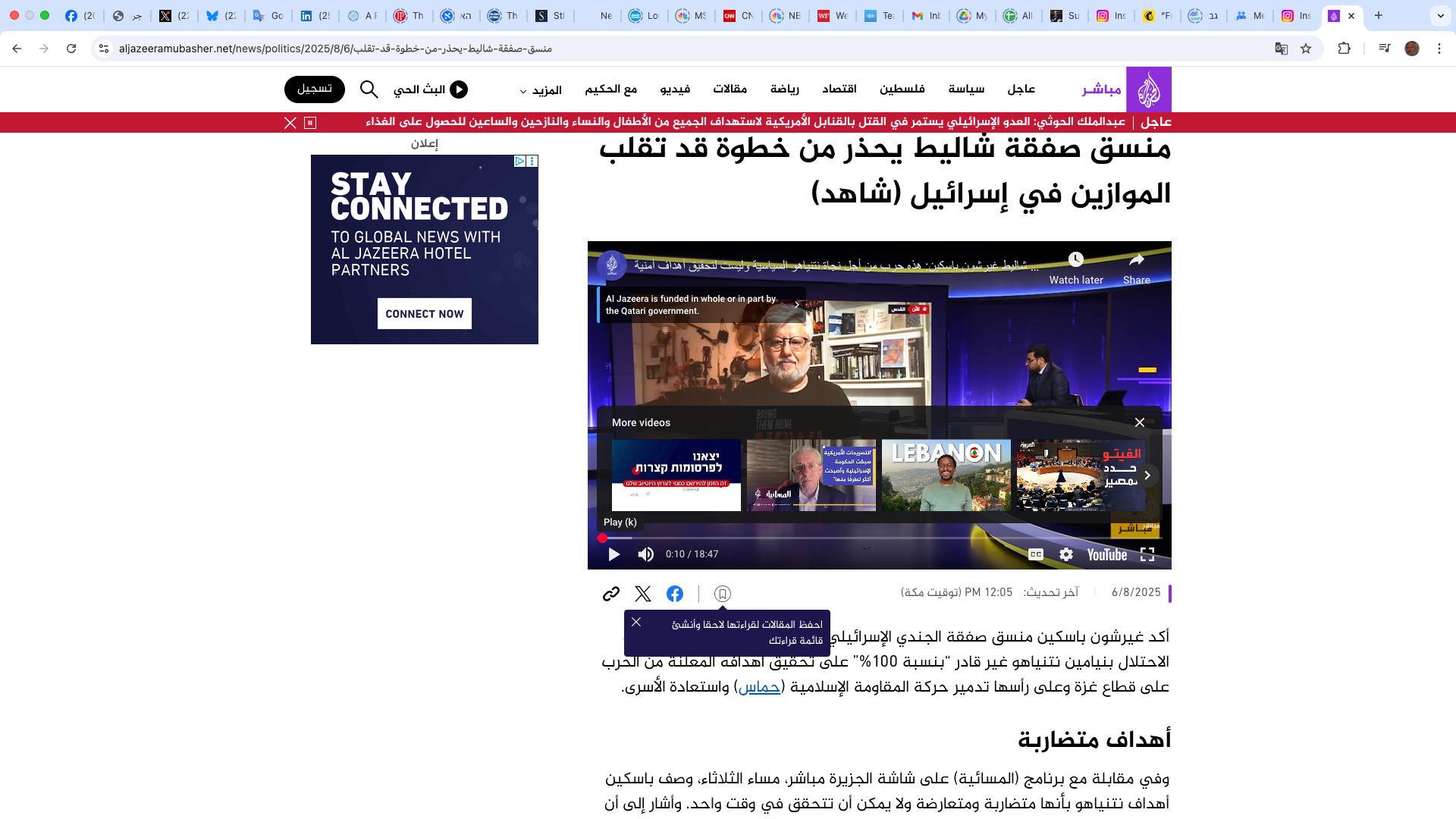1456x819 pixels.
Task: Open YouTube video settings gear
Action: click(x=1066, y=554)
